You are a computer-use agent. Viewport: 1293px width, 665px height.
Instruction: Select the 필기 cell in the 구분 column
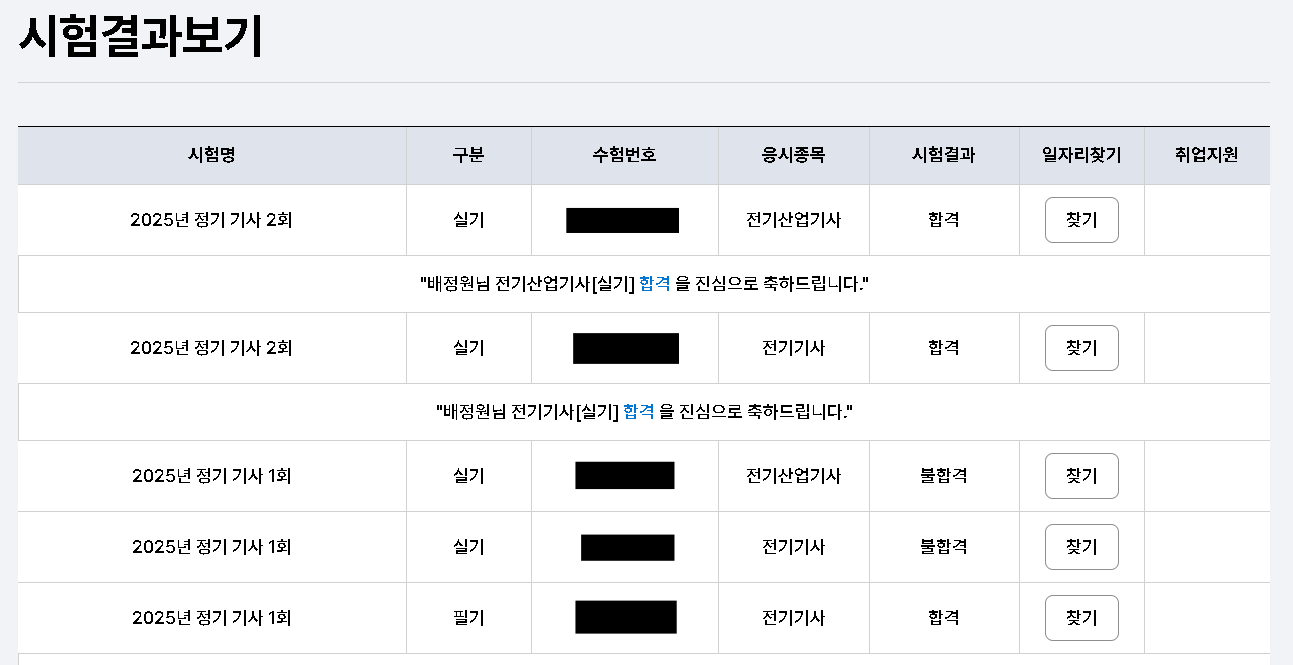pyautogui.click(x=468, y=618)
